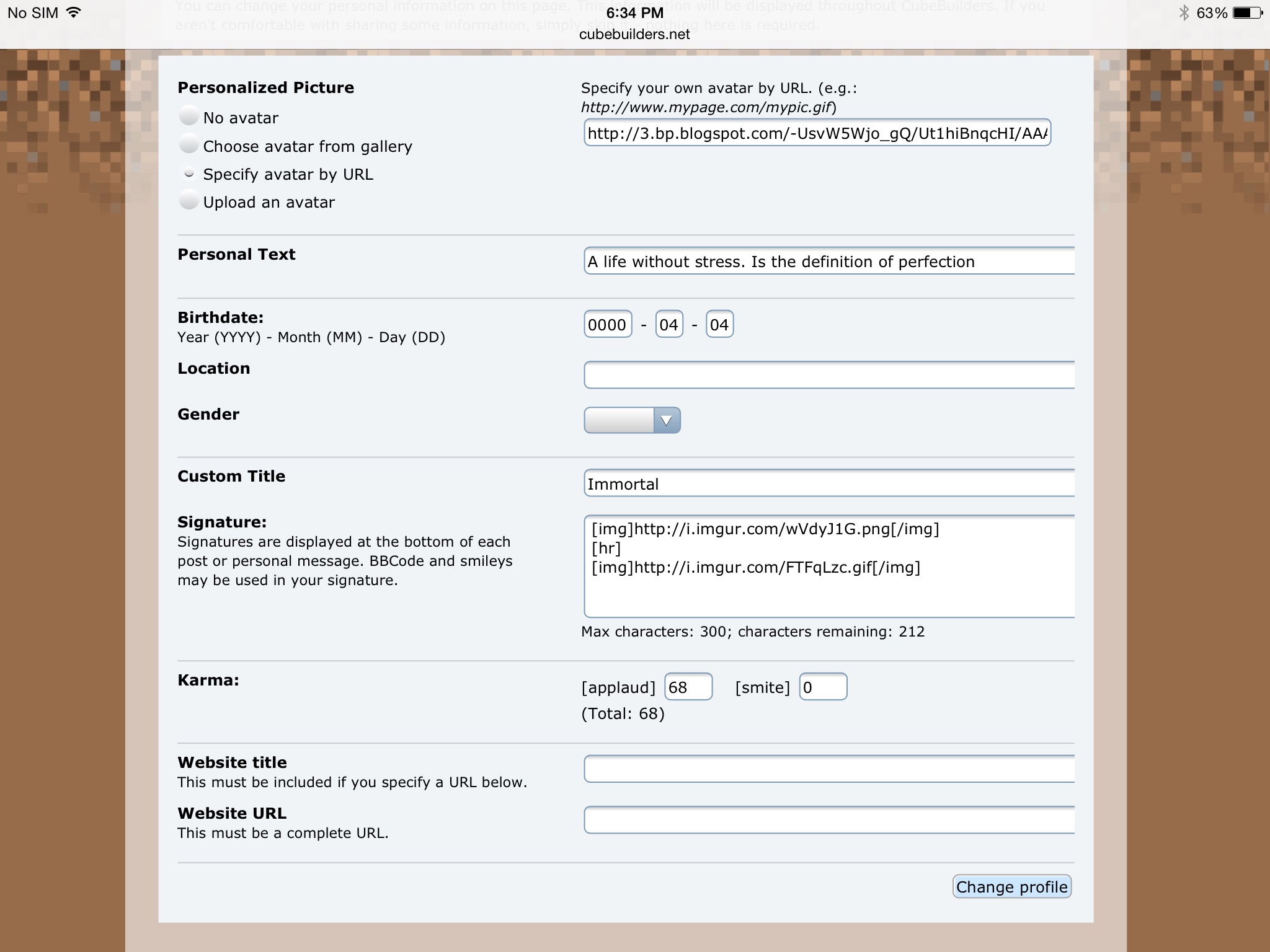Click the birthdate month field
The width and height of the screenshot is (1270, 952).
(668, 324)
